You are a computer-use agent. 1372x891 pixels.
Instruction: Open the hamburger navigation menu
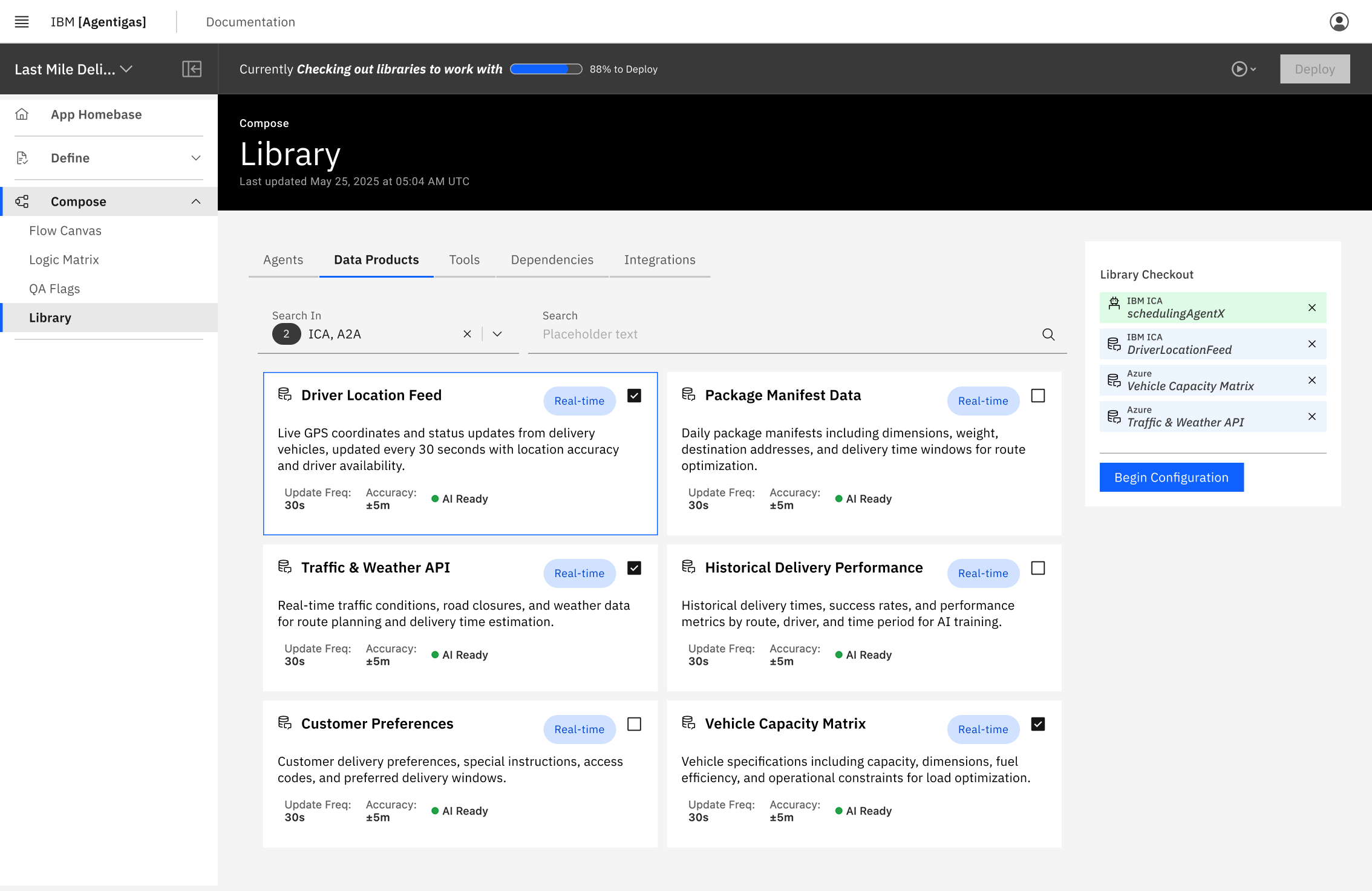[22, 22]
